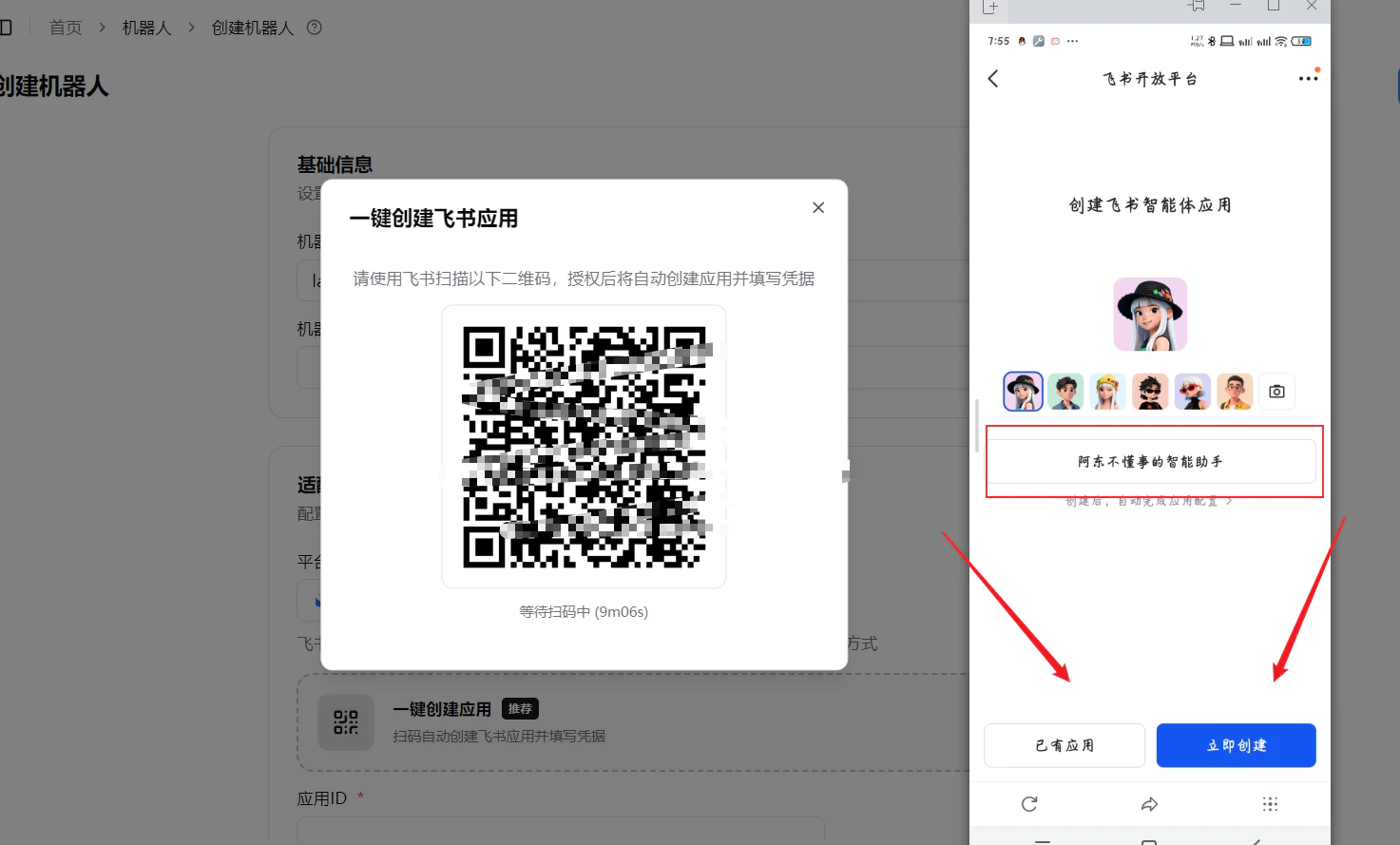Image resolution: width=1400 pixels, height=845 pixels.
Task: Click the large preview avatar in the phone window
Action: 1150,315
